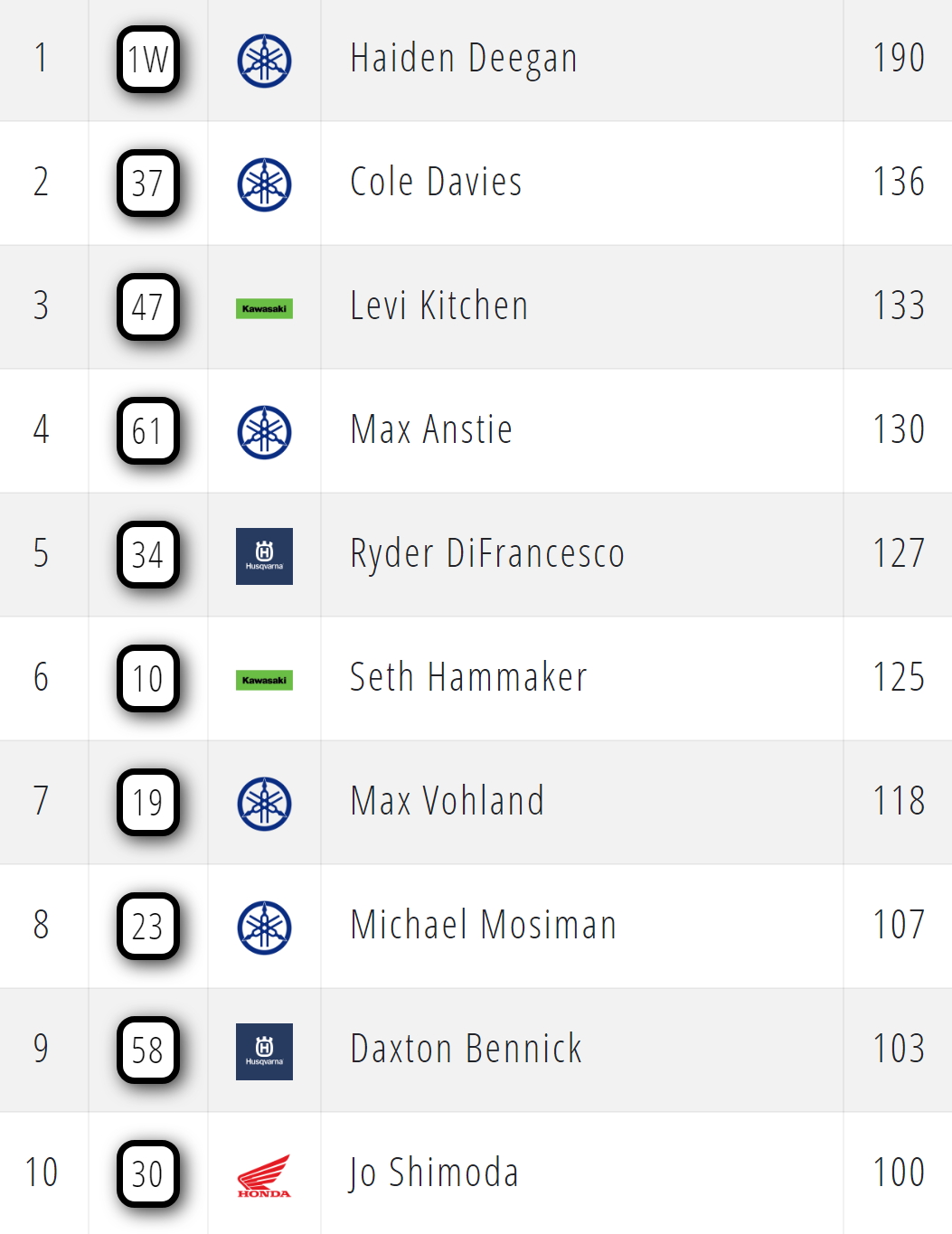Viewport: 952px width, 1234px height.
Task: Click Max Vohland's 118 points value
Action: [899, 802]
